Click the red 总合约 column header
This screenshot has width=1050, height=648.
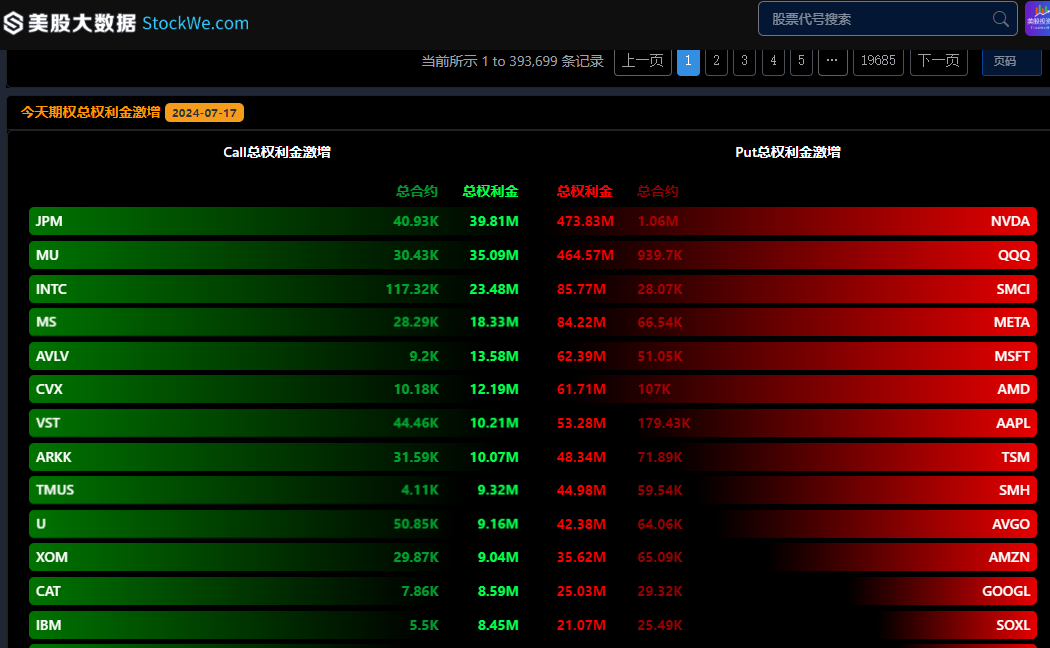(658, 191)
